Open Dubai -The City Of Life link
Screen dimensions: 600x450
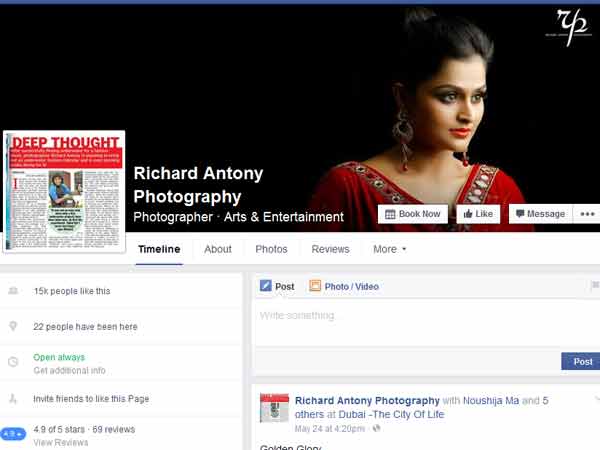coord(391,414)
